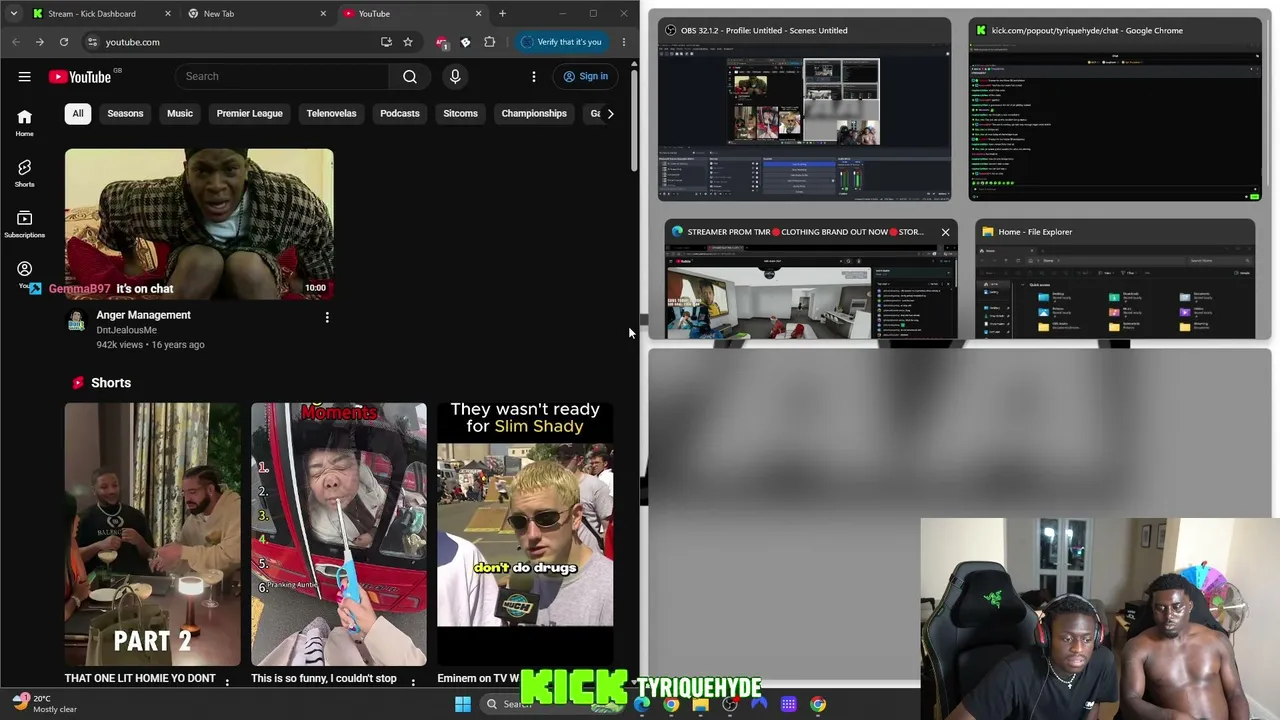The height and width of the screenshot is (720, 1280).
Task: Open the DntJealousMe channel name link
Action: [127, 330]
